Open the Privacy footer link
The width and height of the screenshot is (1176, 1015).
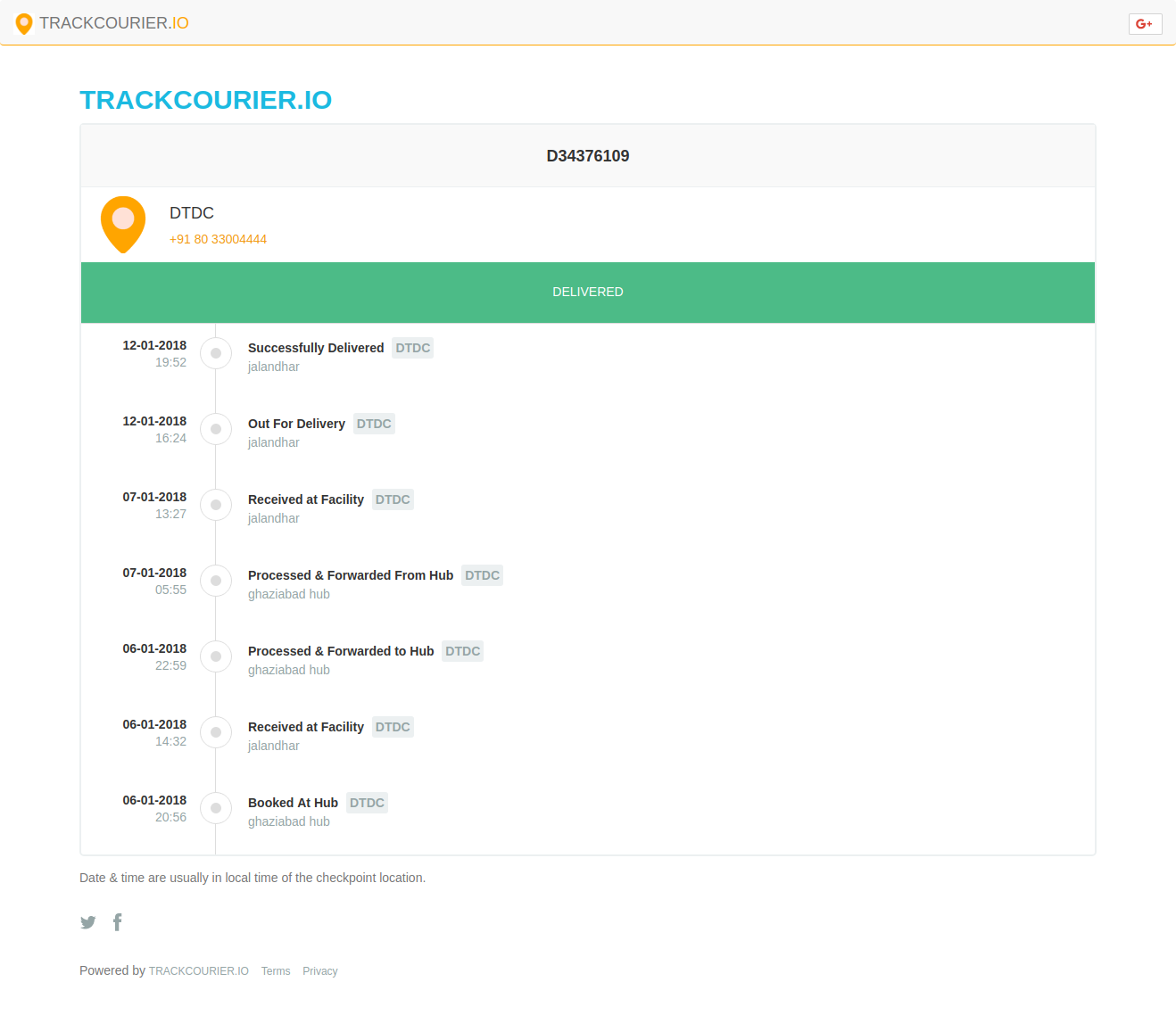tap(319, 971)
